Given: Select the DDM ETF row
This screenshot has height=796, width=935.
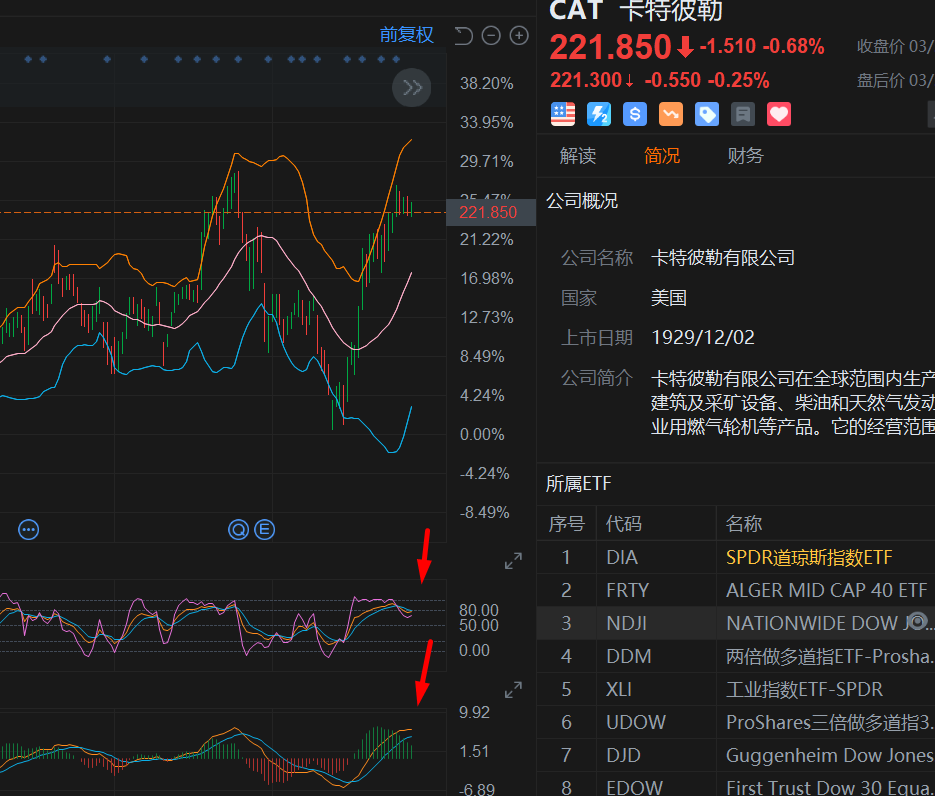Looking at the screenshot, I should tap(736, 656).
